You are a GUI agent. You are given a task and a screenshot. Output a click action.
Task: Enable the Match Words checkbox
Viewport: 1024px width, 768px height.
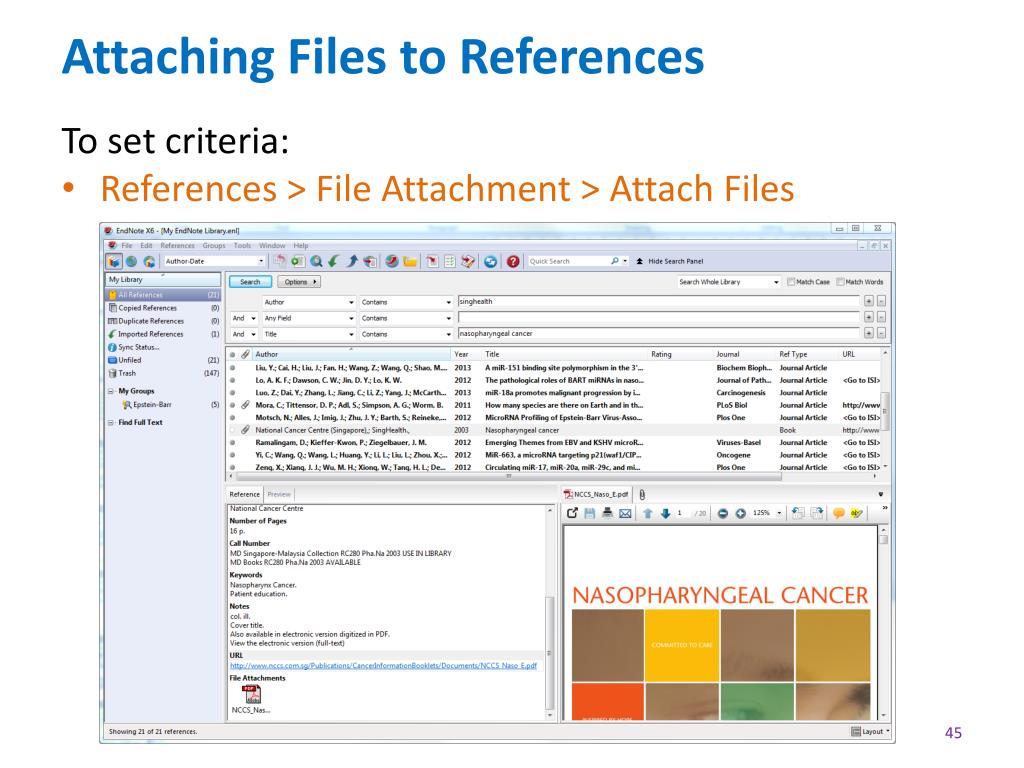click(840, 282)
